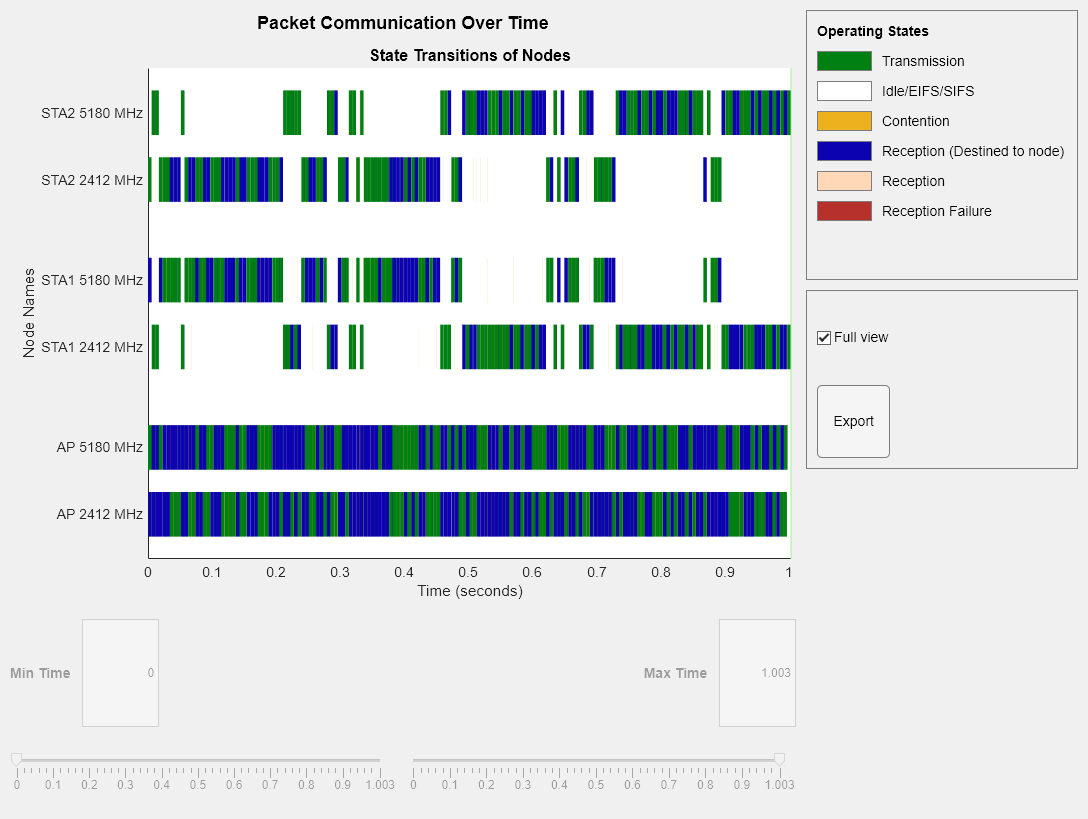
Task: Click the AP 2412 MHz state bar
Action: pos(468,514)
